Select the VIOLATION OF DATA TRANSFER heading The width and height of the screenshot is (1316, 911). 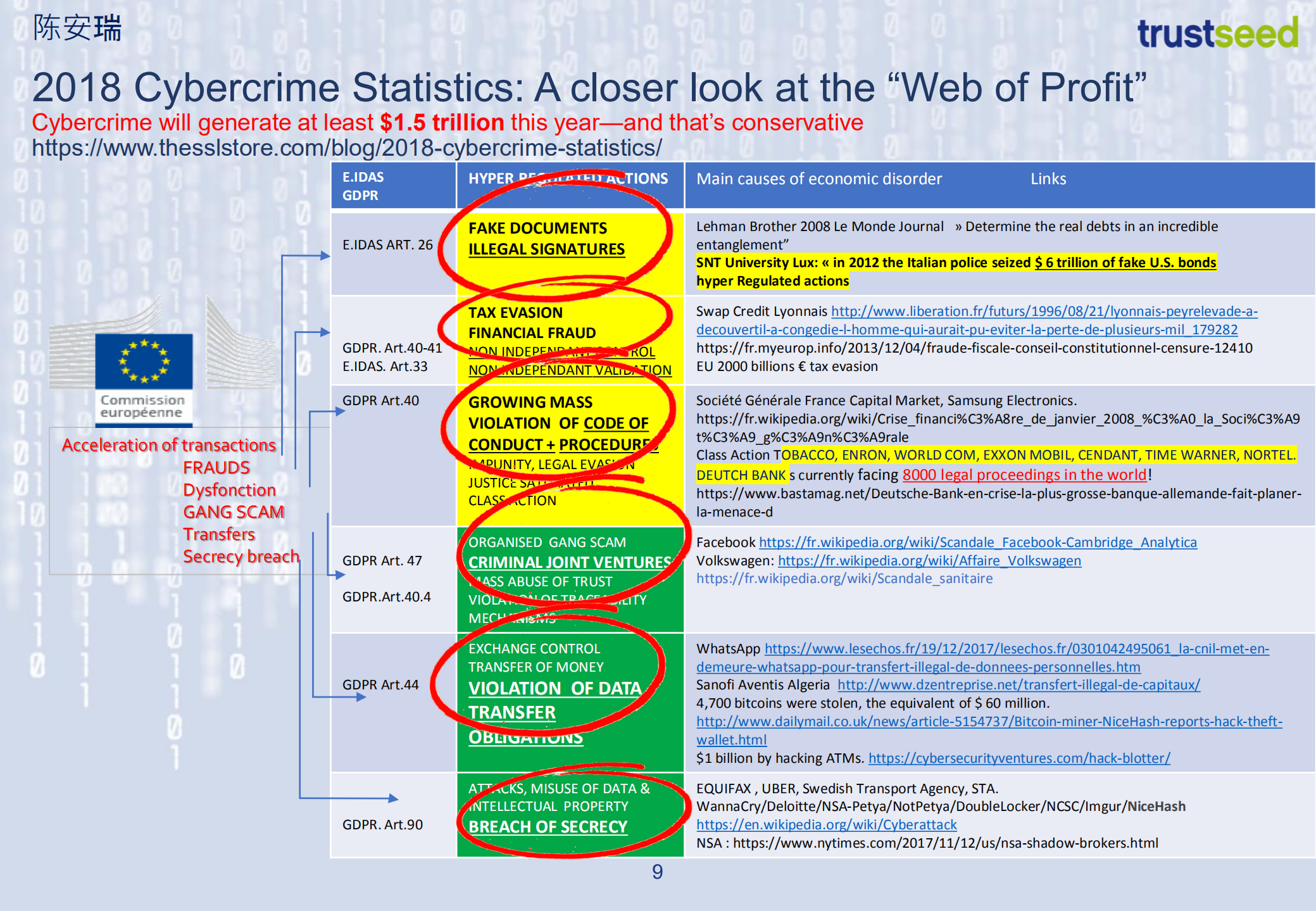click(x=555, y=689)
